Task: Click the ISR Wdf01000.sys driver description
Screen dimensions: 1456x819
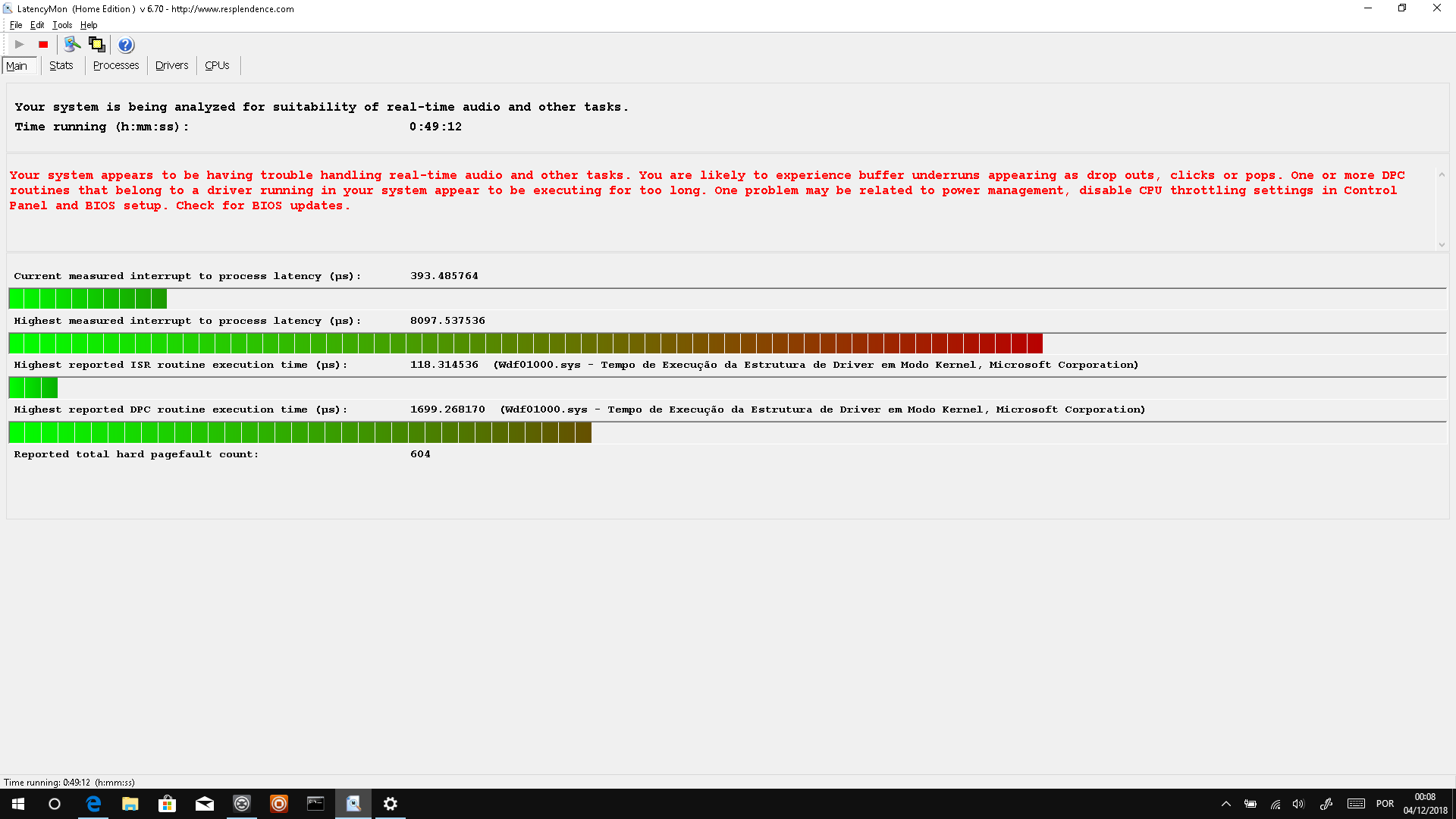Action: [x=816, y=365]
